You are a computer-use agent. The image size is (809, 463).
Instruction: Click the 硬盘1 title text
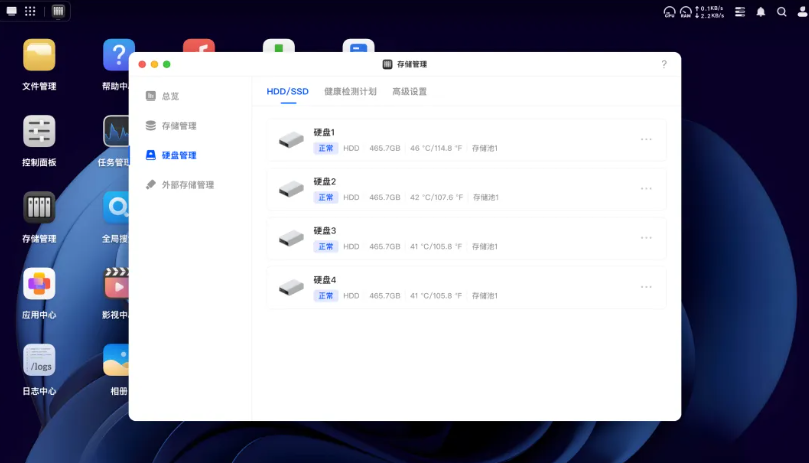pyautogui.click(x=325, y=132)
